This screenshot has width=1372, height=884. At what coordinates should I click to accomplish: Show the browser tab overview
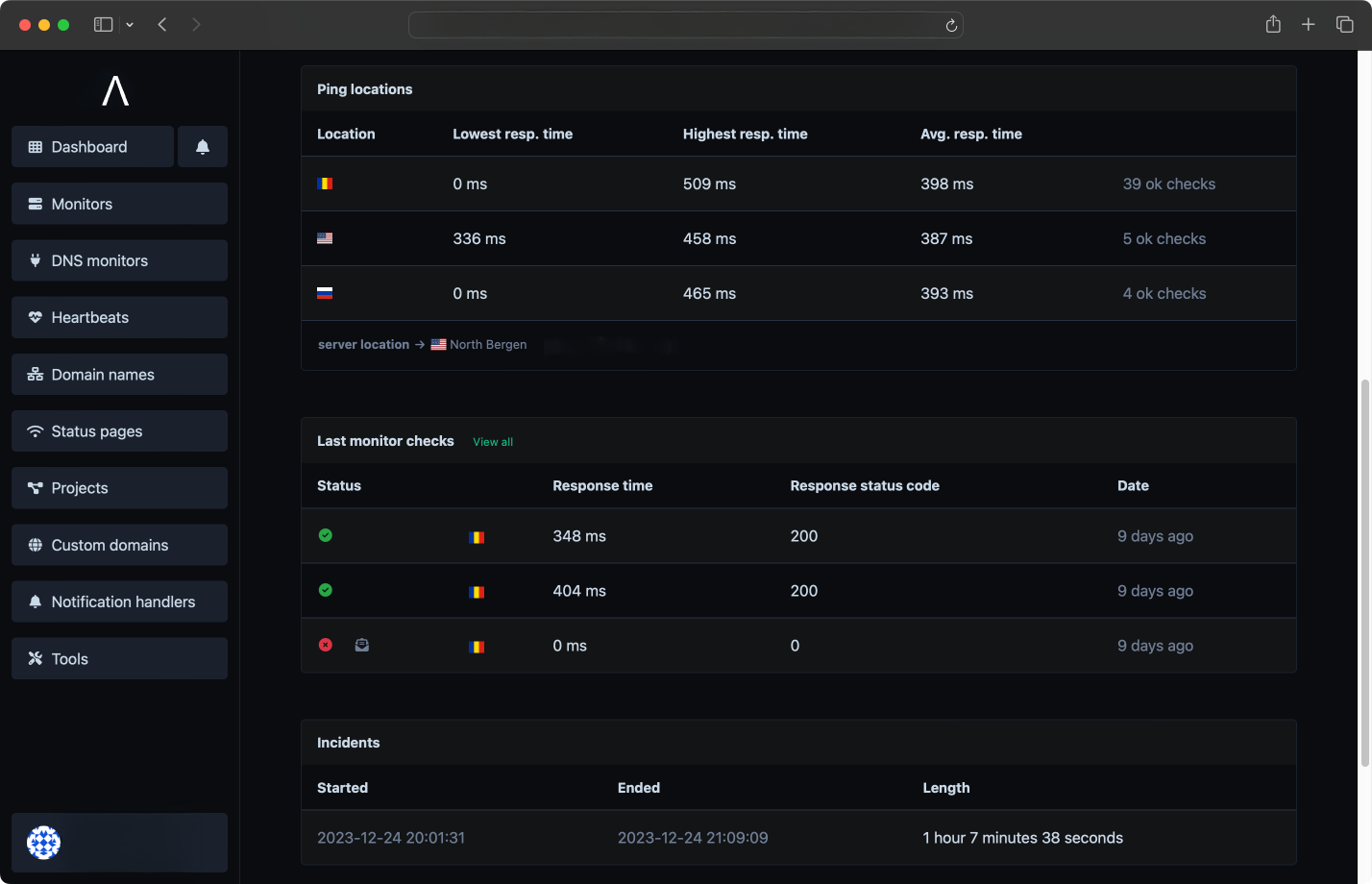click(1345, 25)
